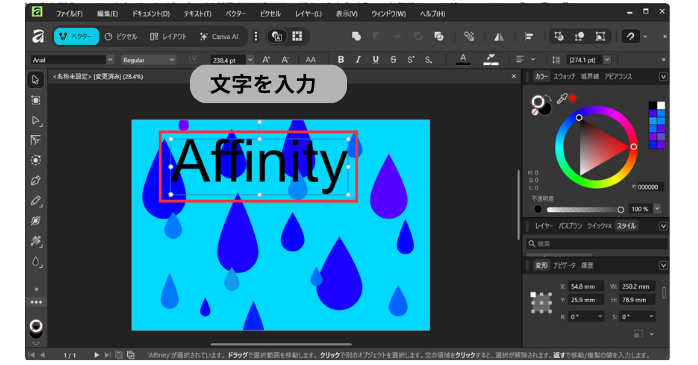The image size is (698, 365).
Task: Switch to ピクセル studio
Action: click(121, 36)
